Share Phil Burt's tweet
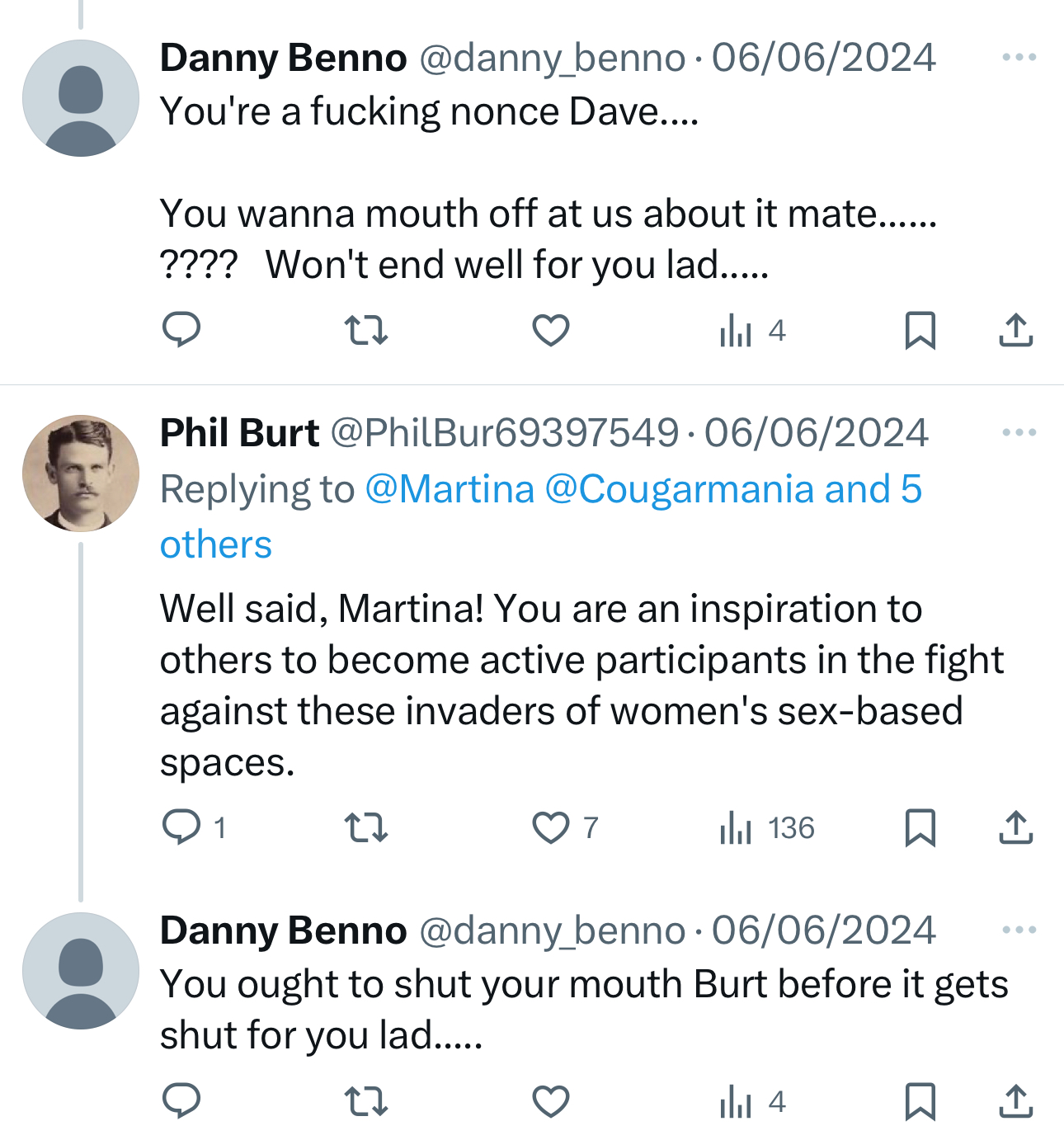 (x=1015, y=827)
